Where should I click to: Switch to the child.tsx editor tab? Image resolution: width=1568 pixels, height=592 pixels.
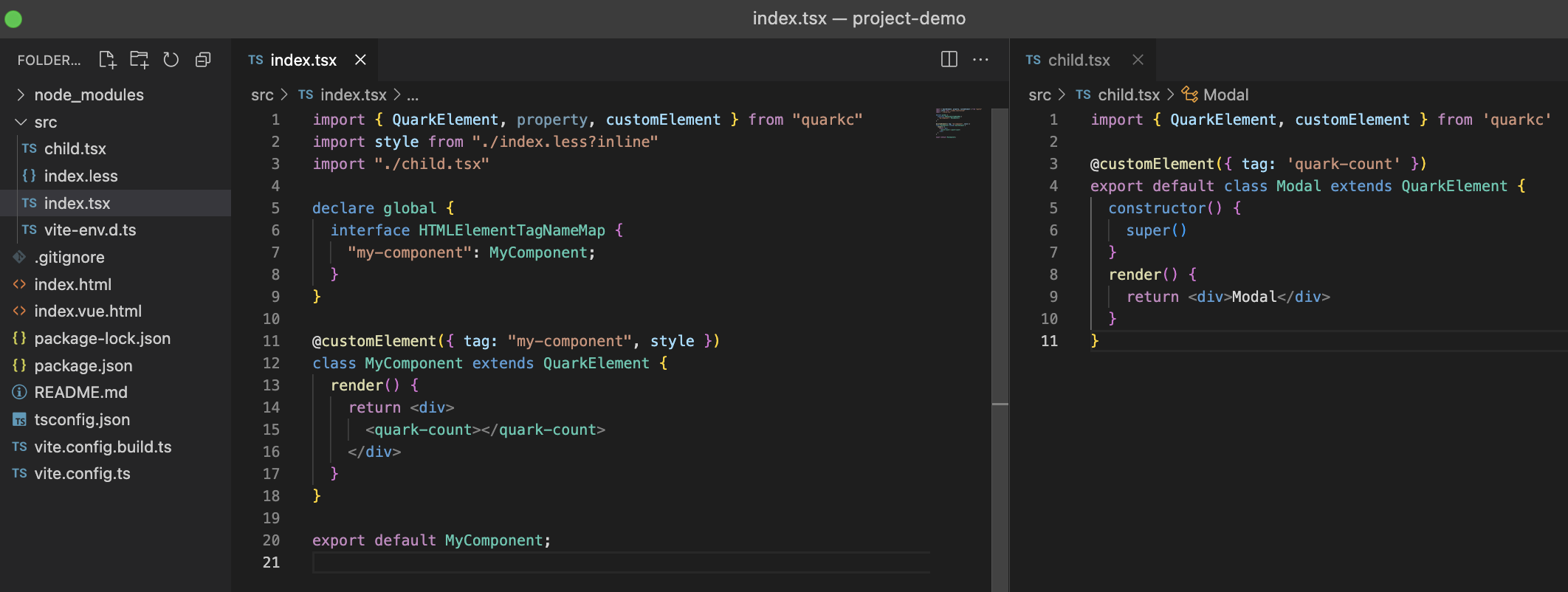1082,60
